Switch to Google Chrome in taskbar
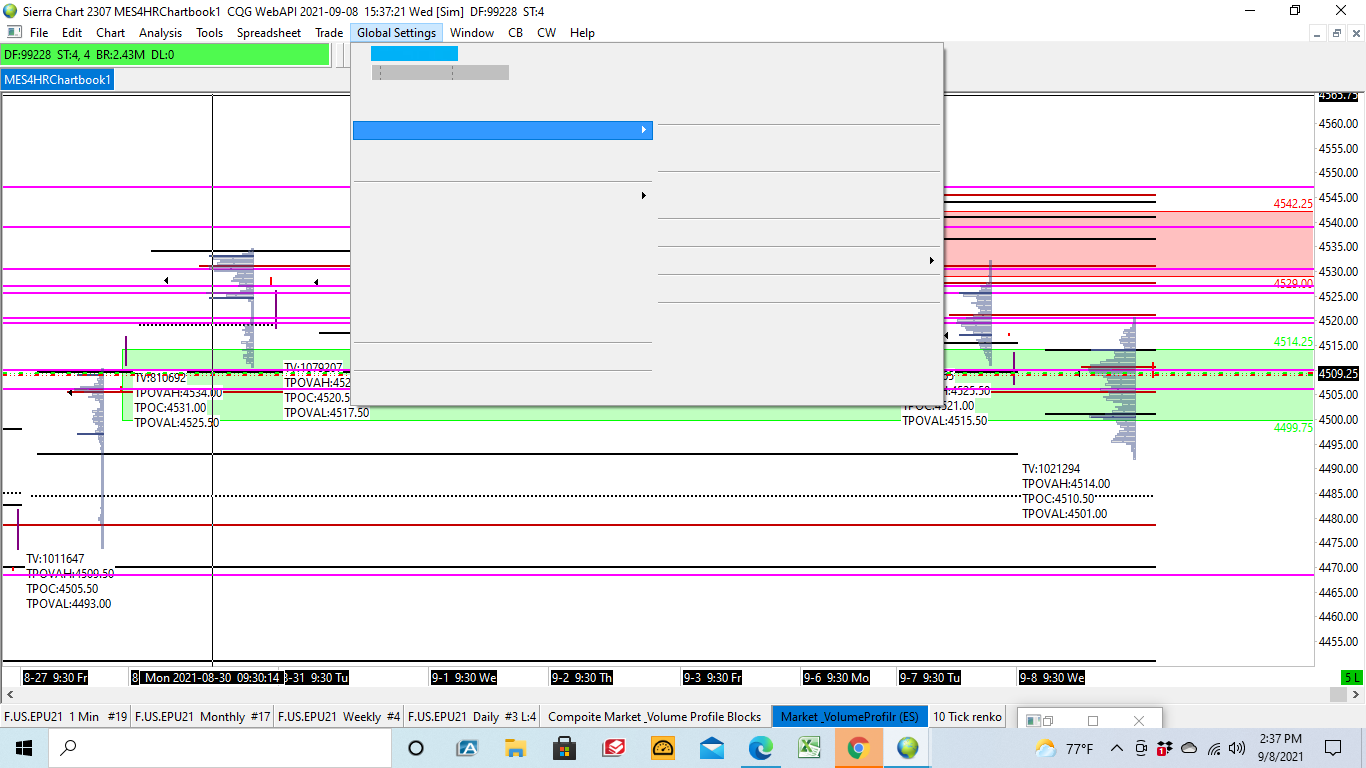 coord(858,747)
